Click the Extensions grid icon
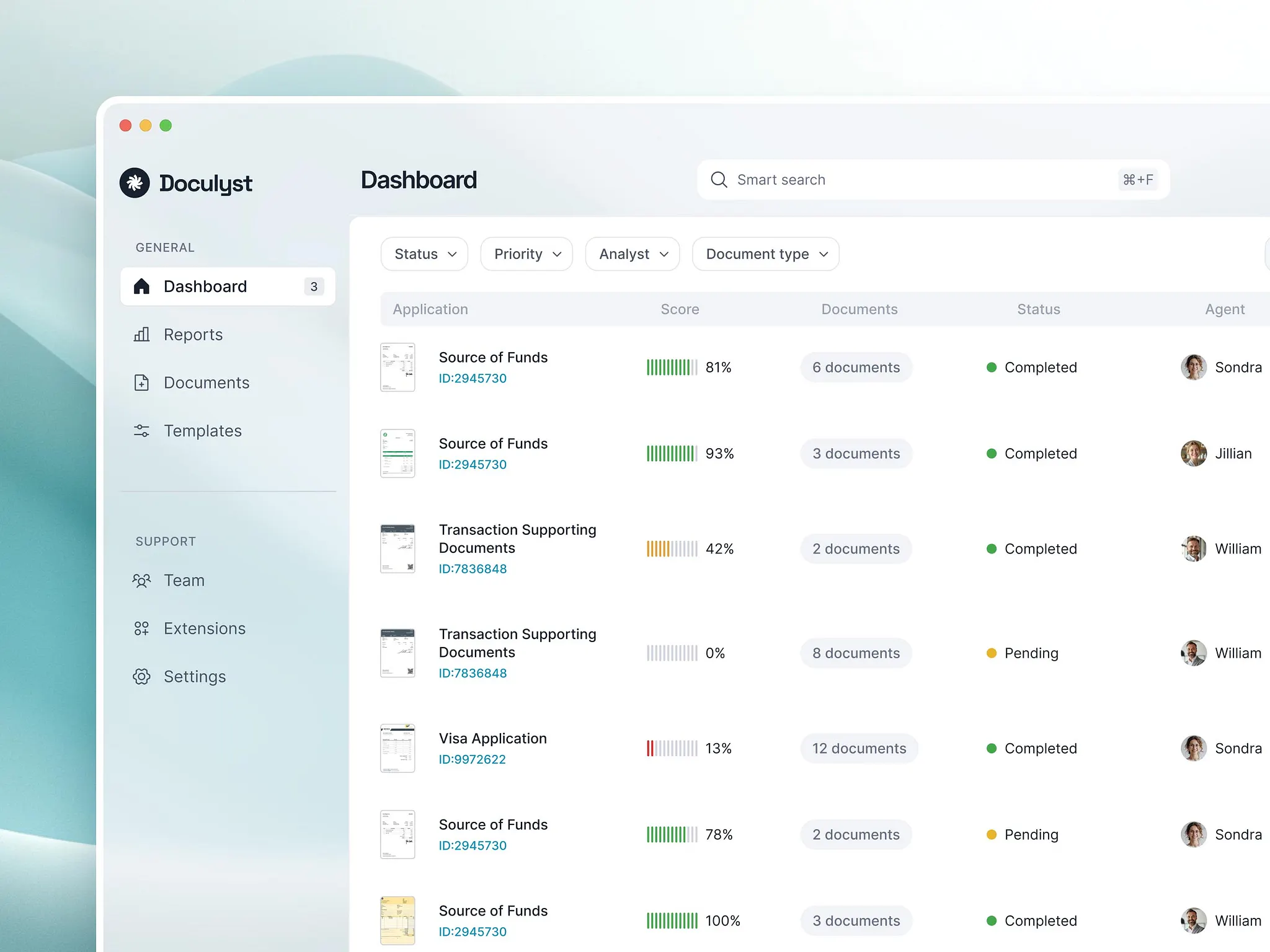This screenshot has width=1270, height=952. click(x=141, y=628)
